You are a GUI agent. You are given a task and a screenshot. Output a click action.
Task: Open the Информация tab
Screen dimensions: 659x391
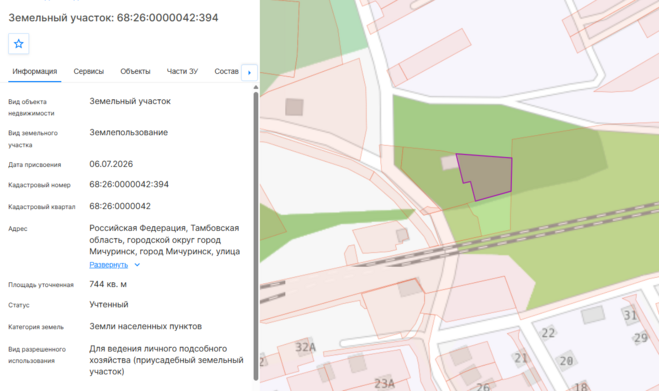pos(34,71)
